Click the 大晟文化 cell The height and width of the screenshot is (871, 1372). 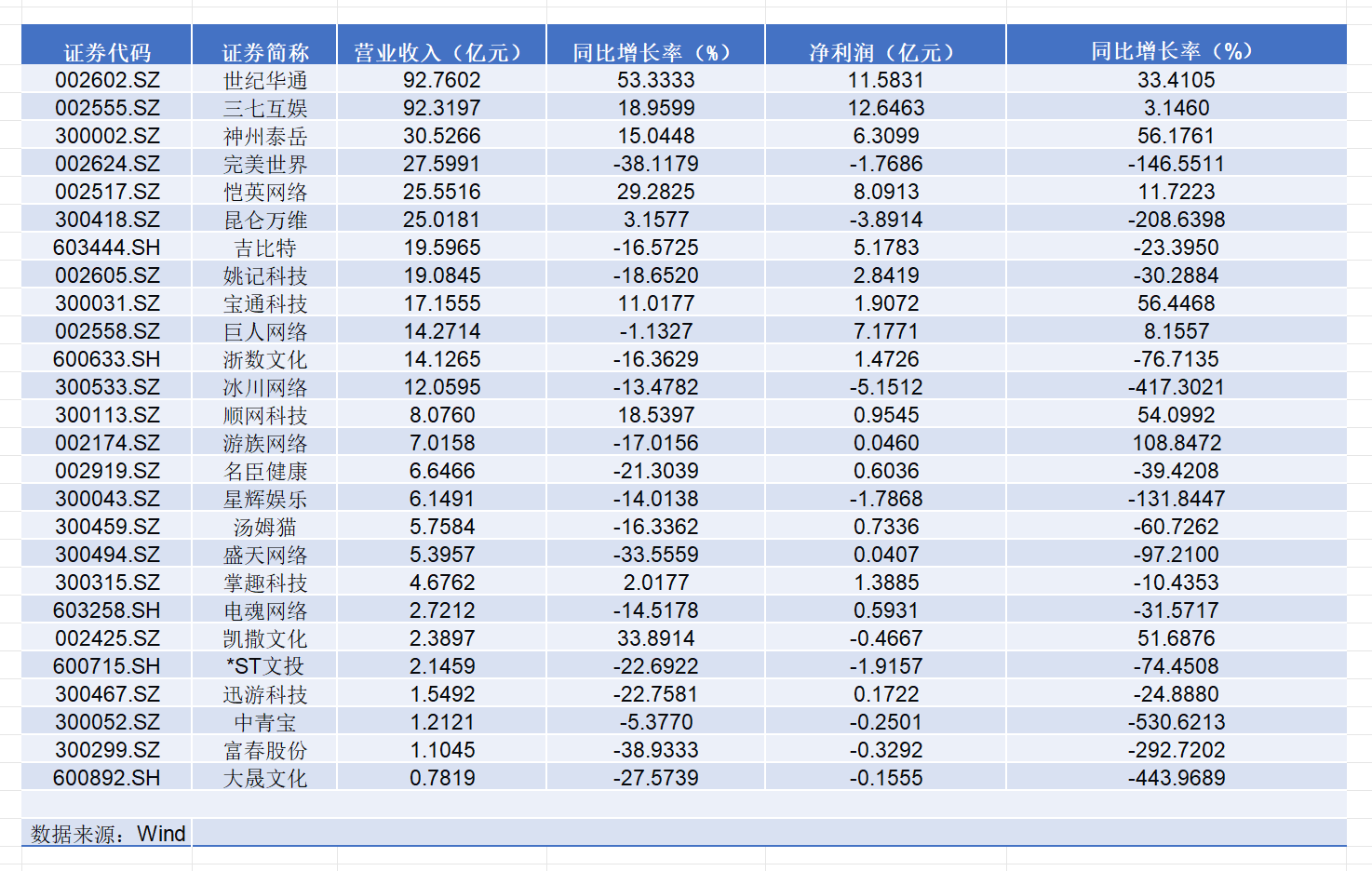pyautogui.click(x=265, y=778)
